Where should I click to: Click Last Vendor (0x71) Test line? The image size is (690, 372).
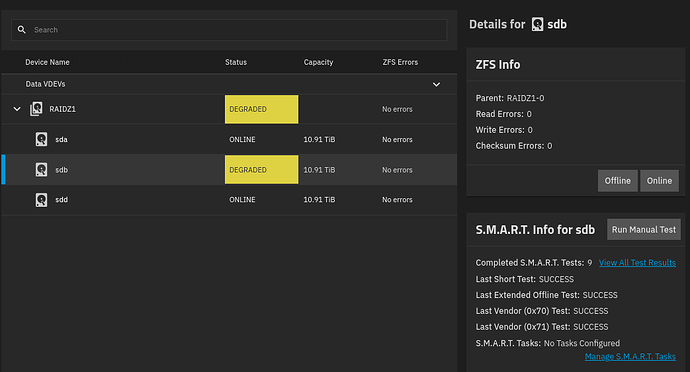(542, 327)
